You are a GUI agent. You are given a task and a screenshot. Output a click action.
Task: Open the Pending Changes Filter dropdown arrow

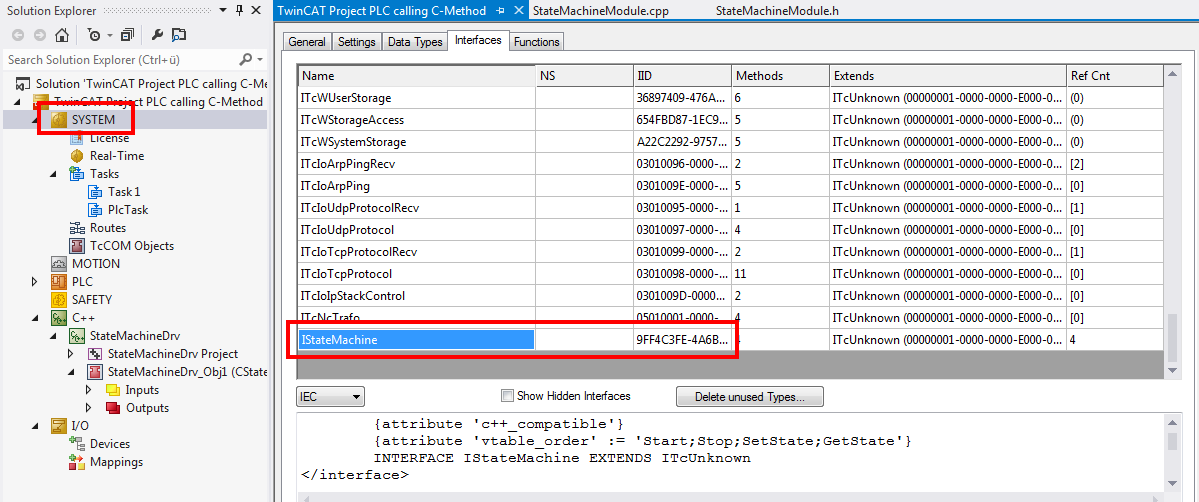(x=109, y=36)
